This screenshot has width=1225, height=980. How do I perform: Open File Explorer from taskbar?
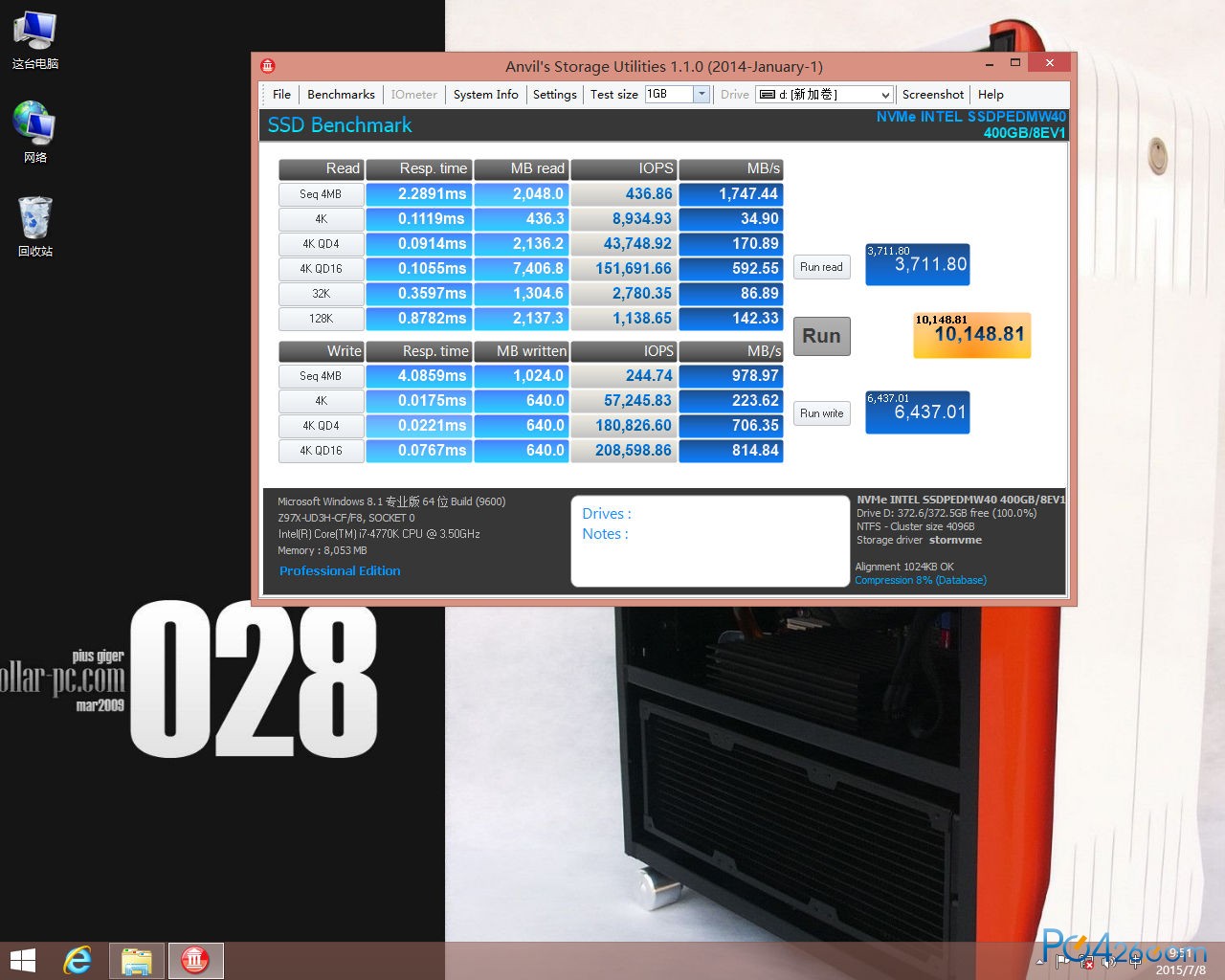[137, 961]
